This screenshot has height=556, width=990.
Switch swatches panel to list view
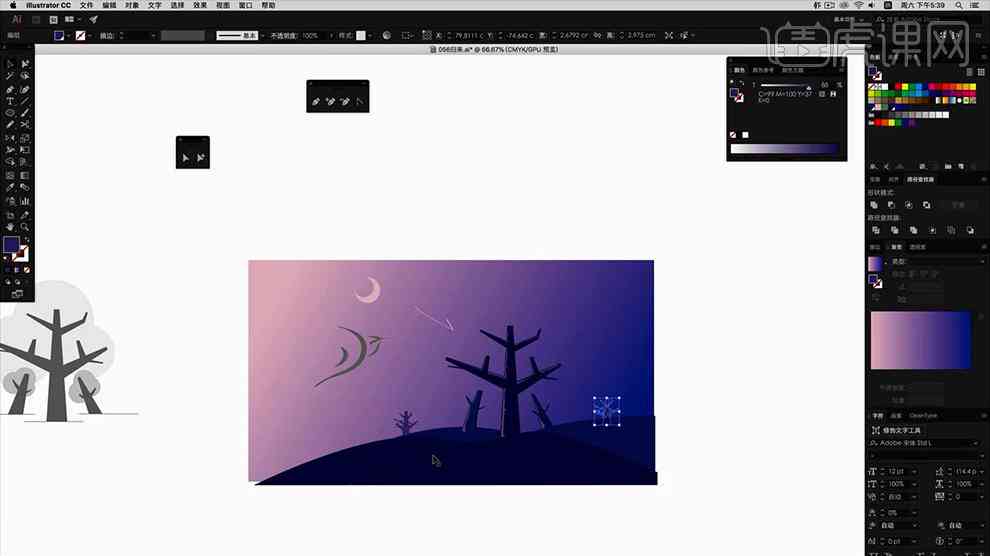[x=969, y=72]
